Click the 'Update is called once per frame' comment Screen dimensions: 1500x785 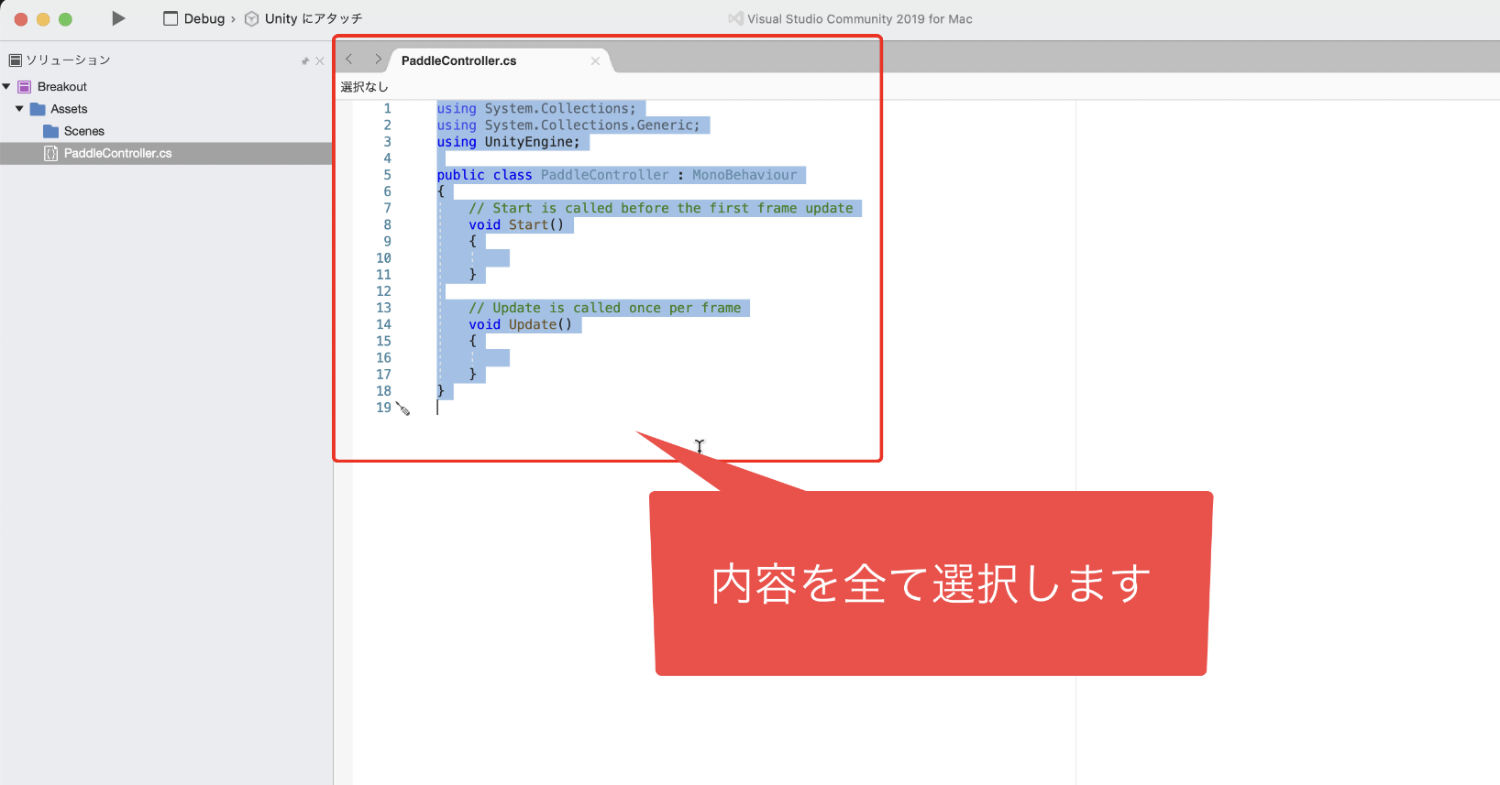click(x=605, y=308)
